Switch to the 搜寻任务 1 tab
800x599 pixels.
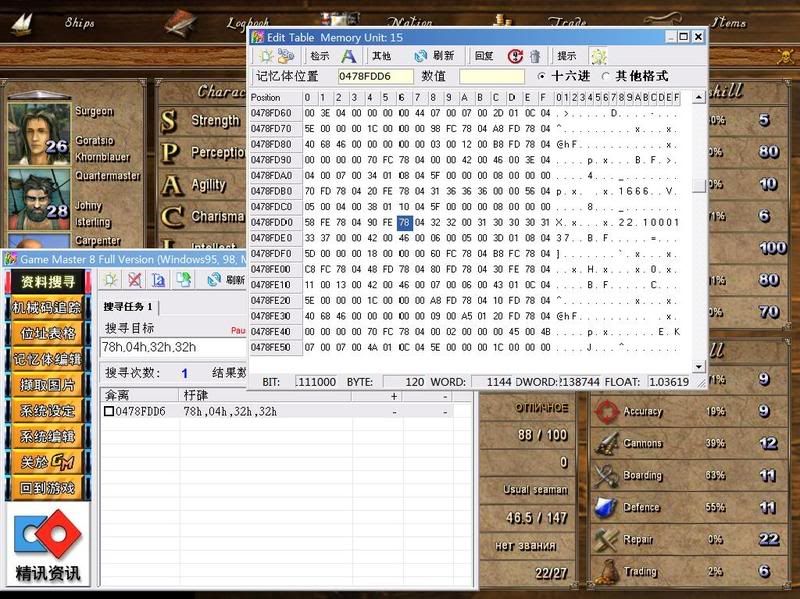[x=128, y=307]
